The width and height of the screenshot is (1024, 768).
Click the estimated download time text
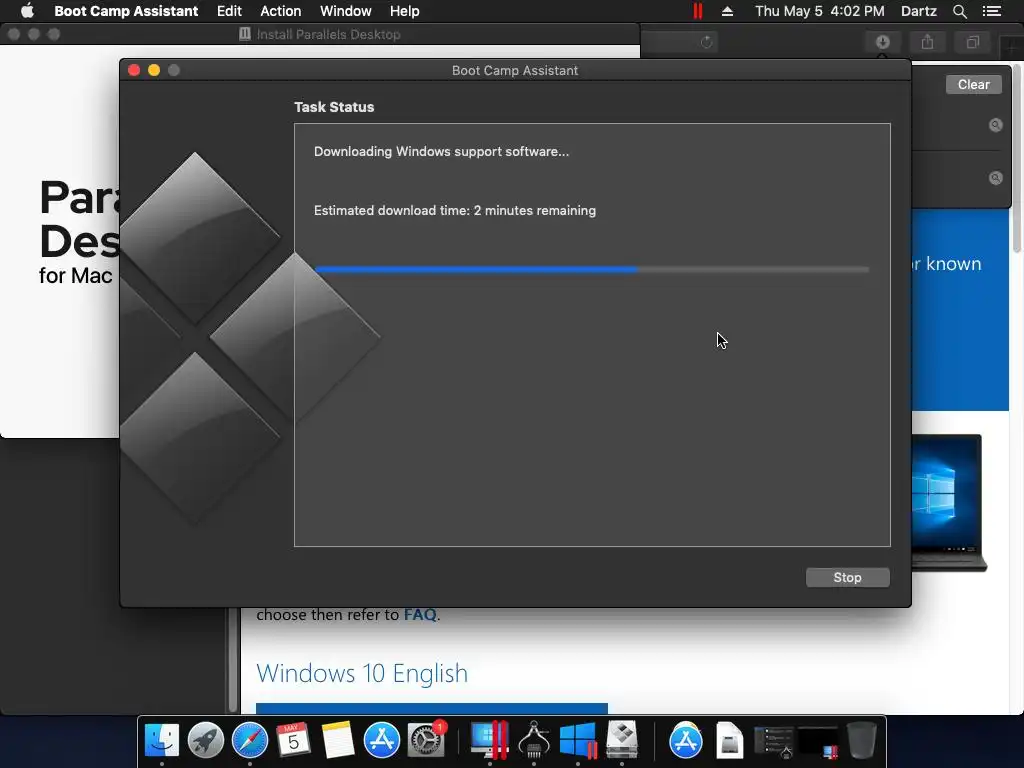tap(455, 210)
